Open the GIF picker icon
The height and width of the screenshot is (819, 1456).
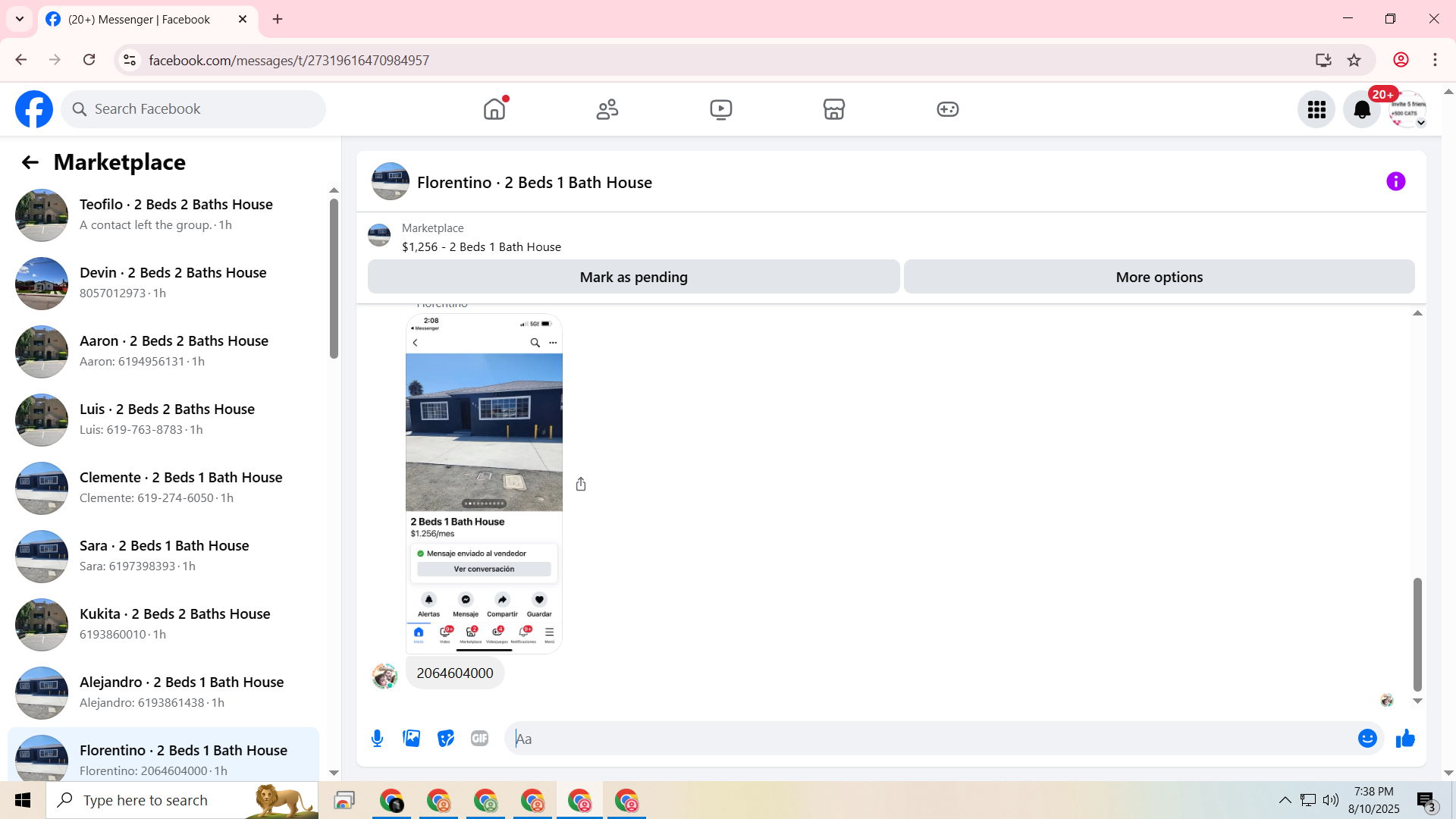tap(479, 739)
